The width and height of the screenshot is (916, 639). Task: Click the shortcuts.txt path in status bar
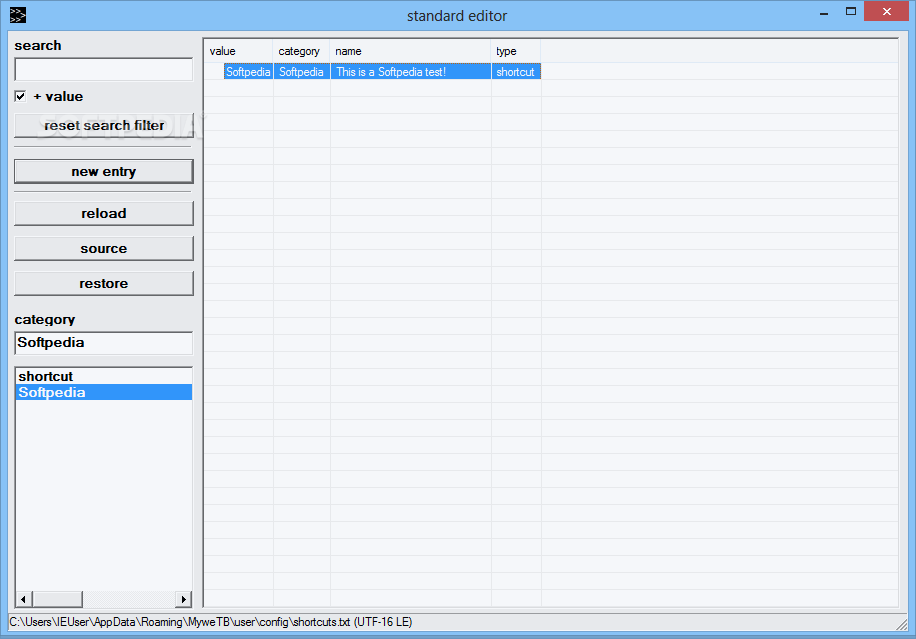(x=211, y=623)
